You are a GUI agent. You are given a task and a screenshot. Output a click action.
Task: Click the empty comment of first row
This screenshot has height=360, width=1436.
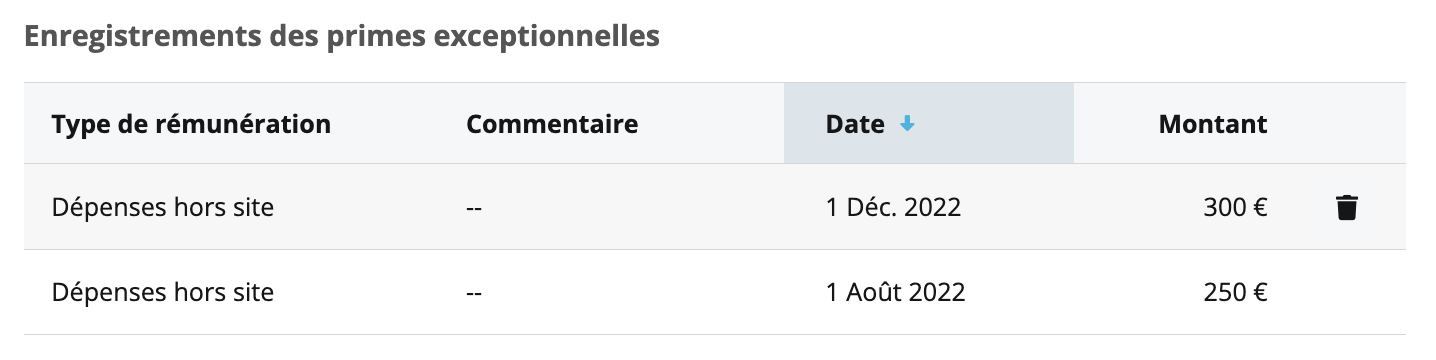475,208
